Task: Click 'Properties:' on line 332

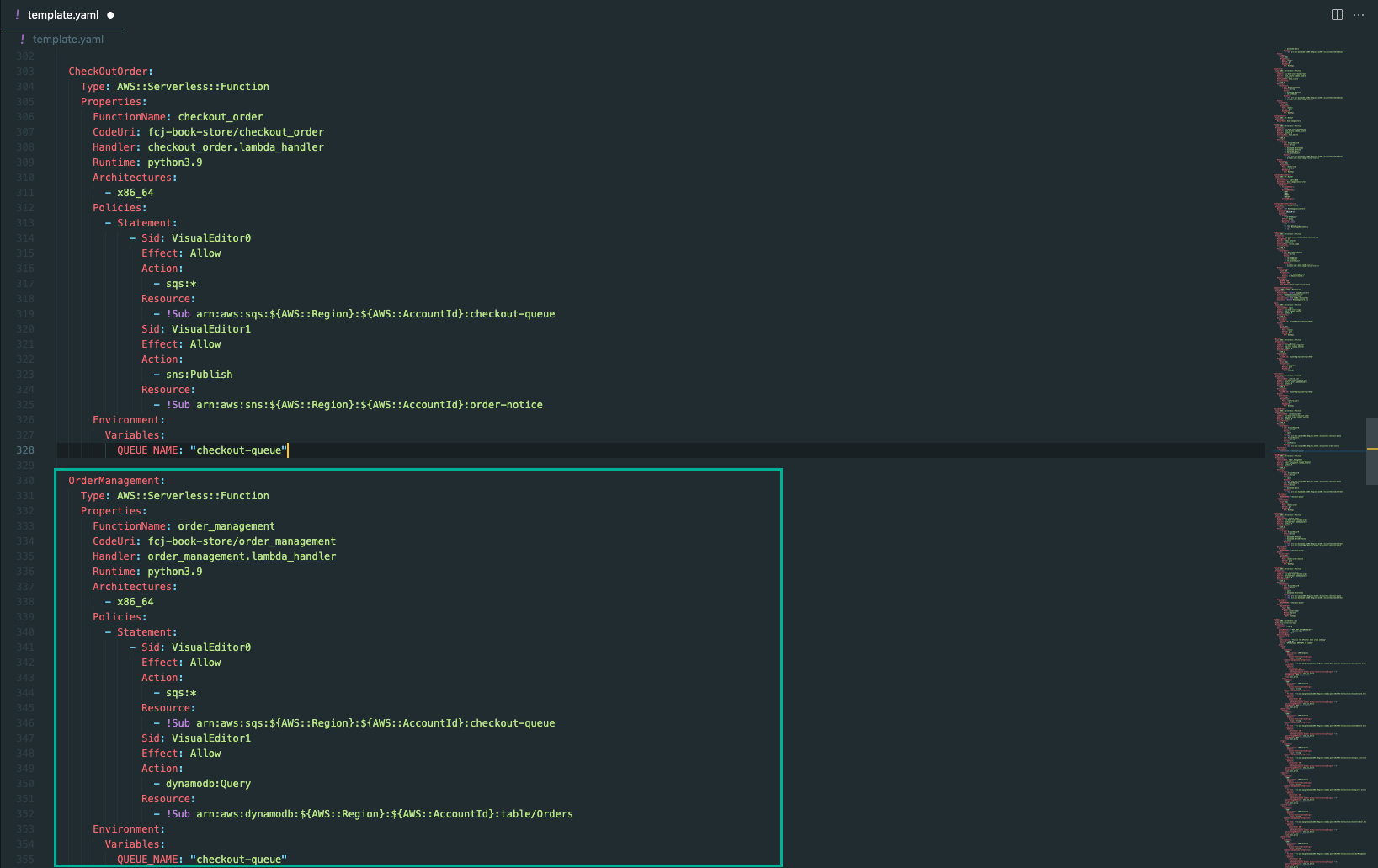Action: click(114, 511)
